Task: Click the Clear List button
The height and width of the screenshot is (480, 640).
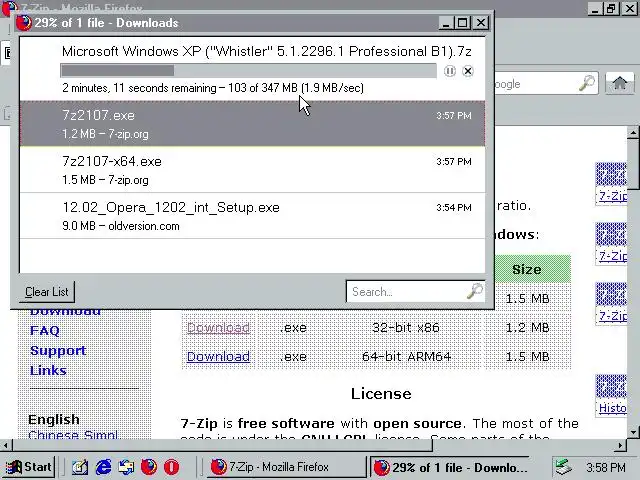Action: (47, 292)
